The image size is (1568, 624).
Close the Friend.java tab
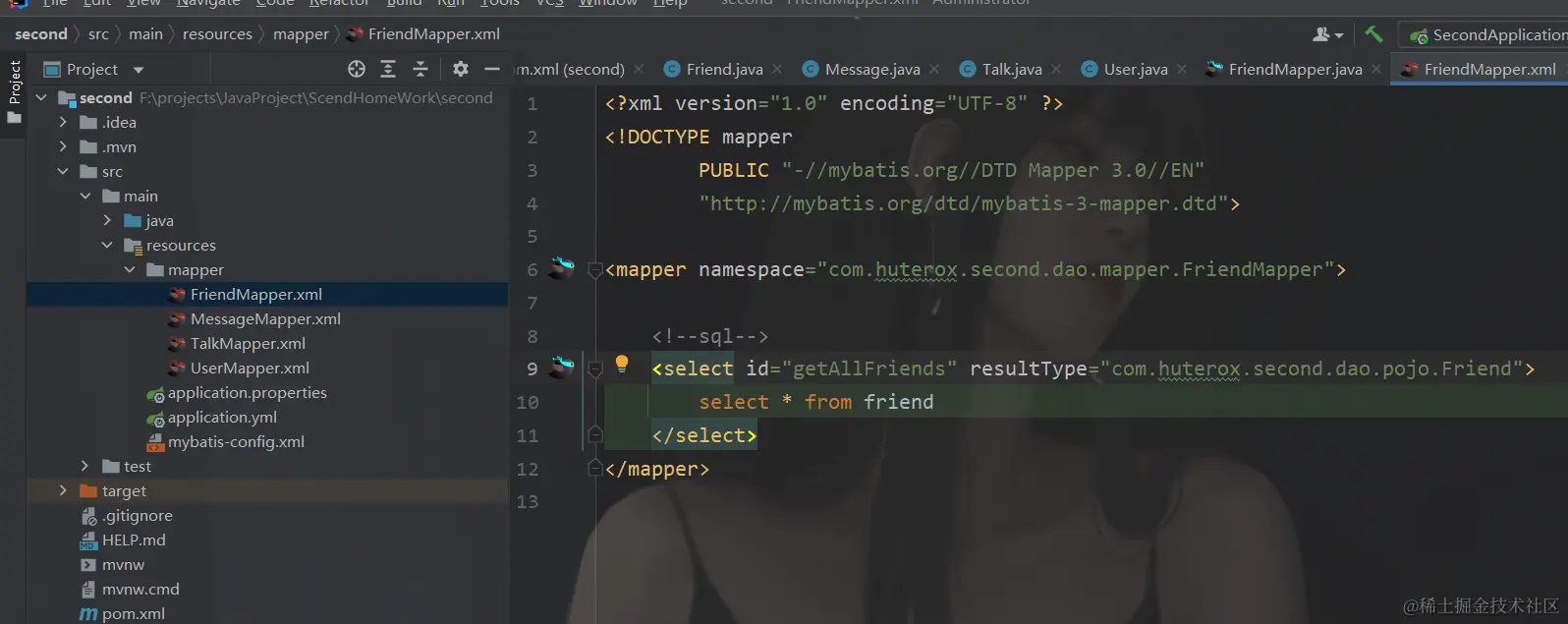pyautogui.click(x=777, y=69)
